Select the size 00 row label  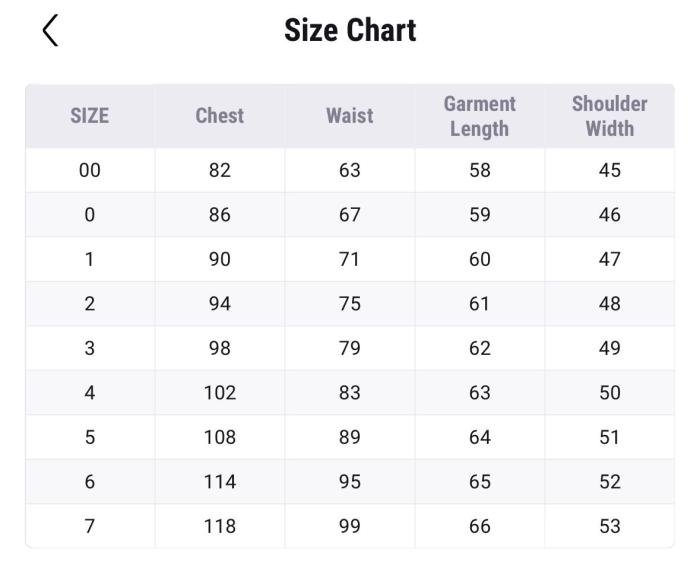tap(89, 170)
